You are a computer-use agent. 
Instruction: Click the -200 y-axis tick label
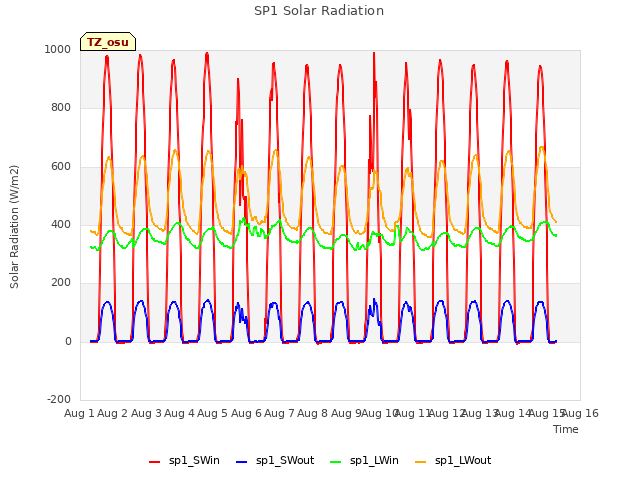point(59,399)
